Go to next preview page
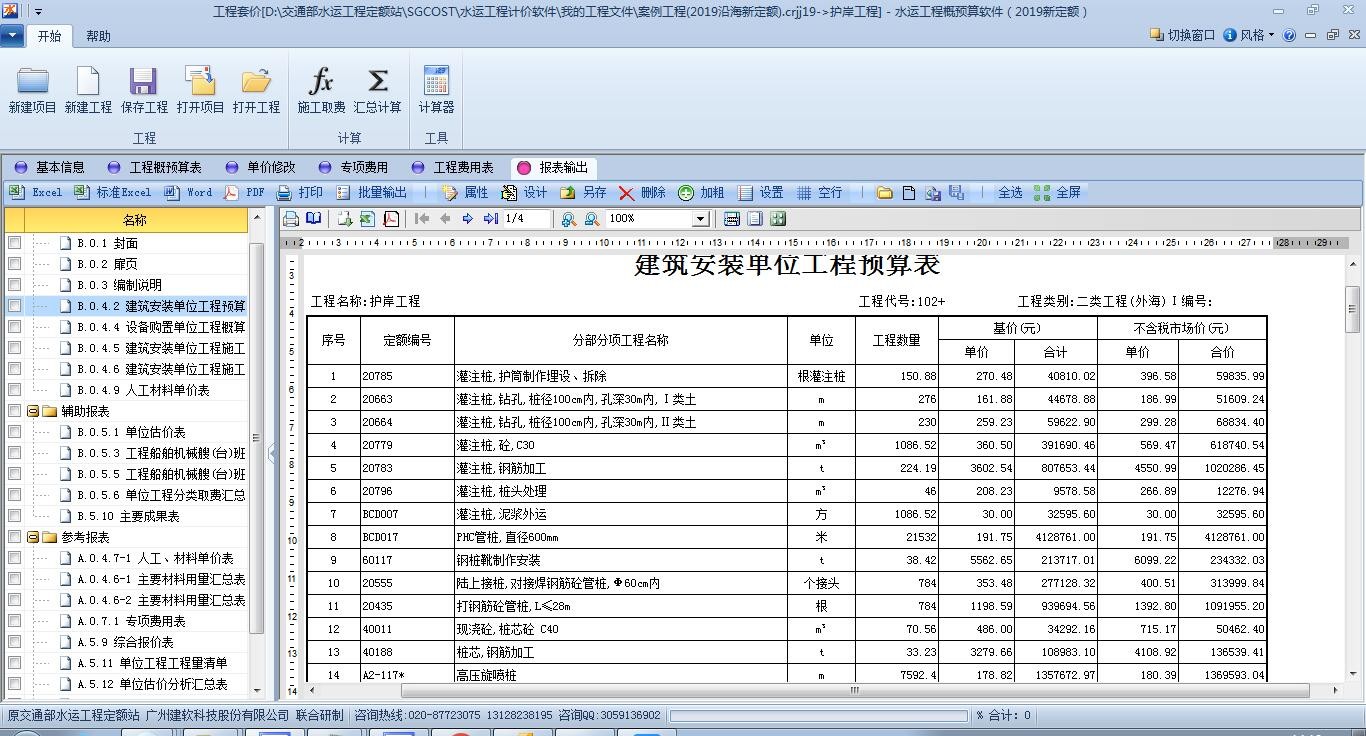1366x736 pixels. (467, 218)
